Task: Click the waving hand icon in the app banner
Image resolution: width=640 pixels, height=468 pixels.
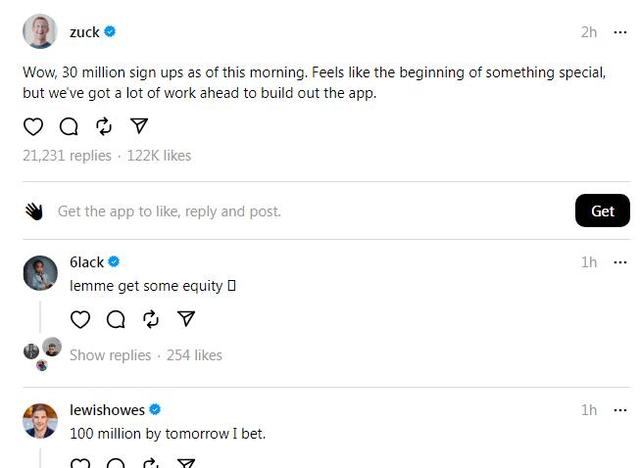Action: pos(34,211)
